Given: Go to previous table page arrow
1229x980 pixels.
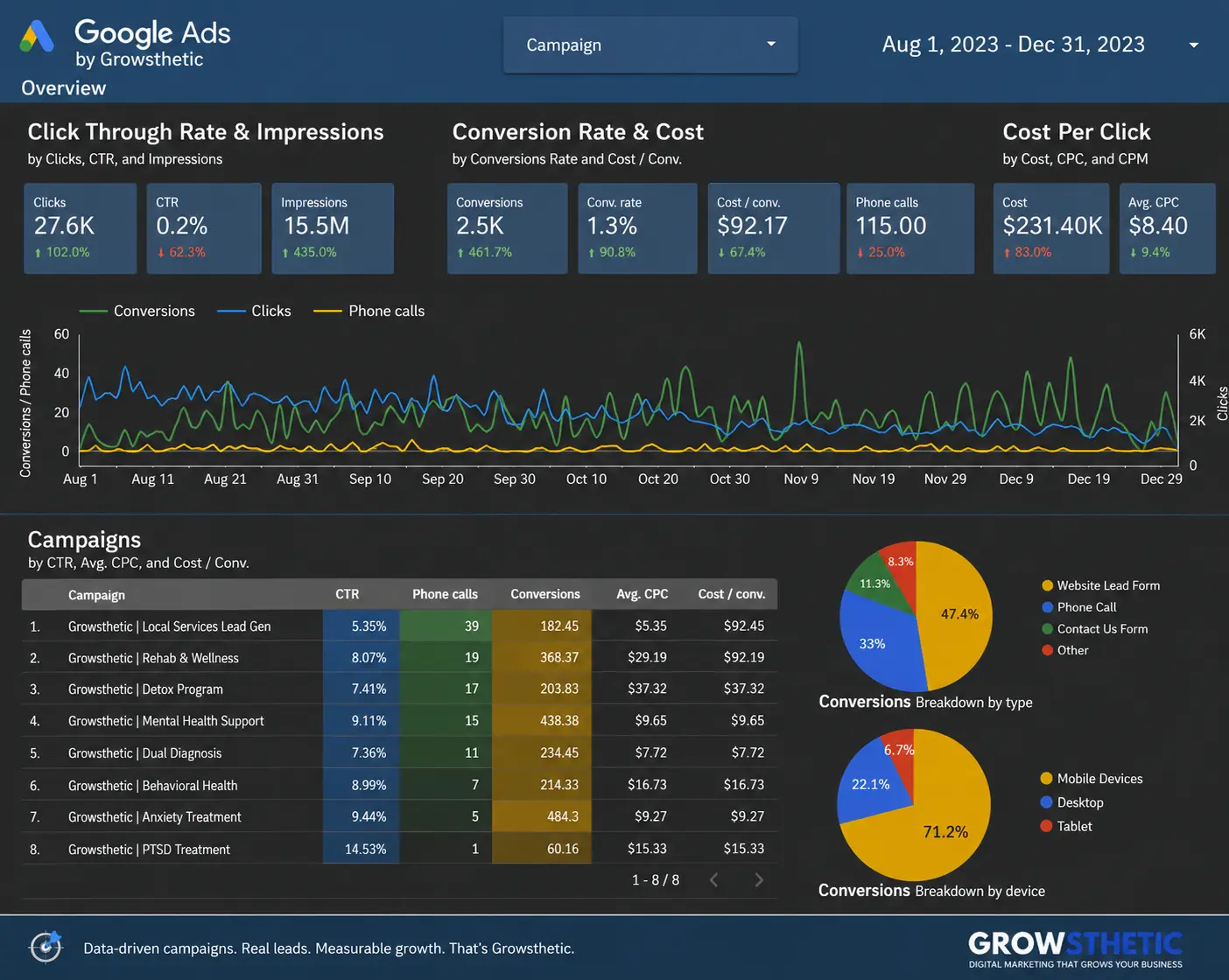Looking at the screenshot, I should [713, 880].
